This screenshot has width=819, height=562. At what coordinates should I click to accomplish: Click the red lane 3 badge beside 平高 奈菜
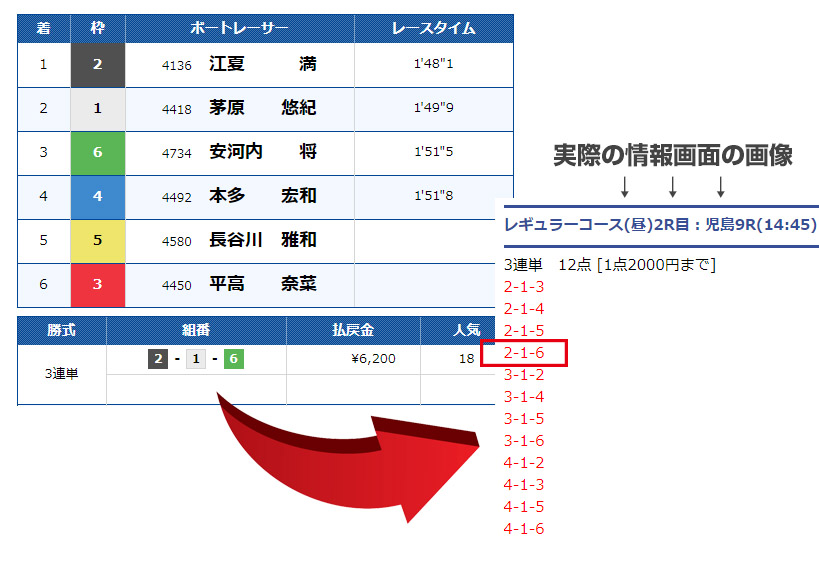pos(98,285)
